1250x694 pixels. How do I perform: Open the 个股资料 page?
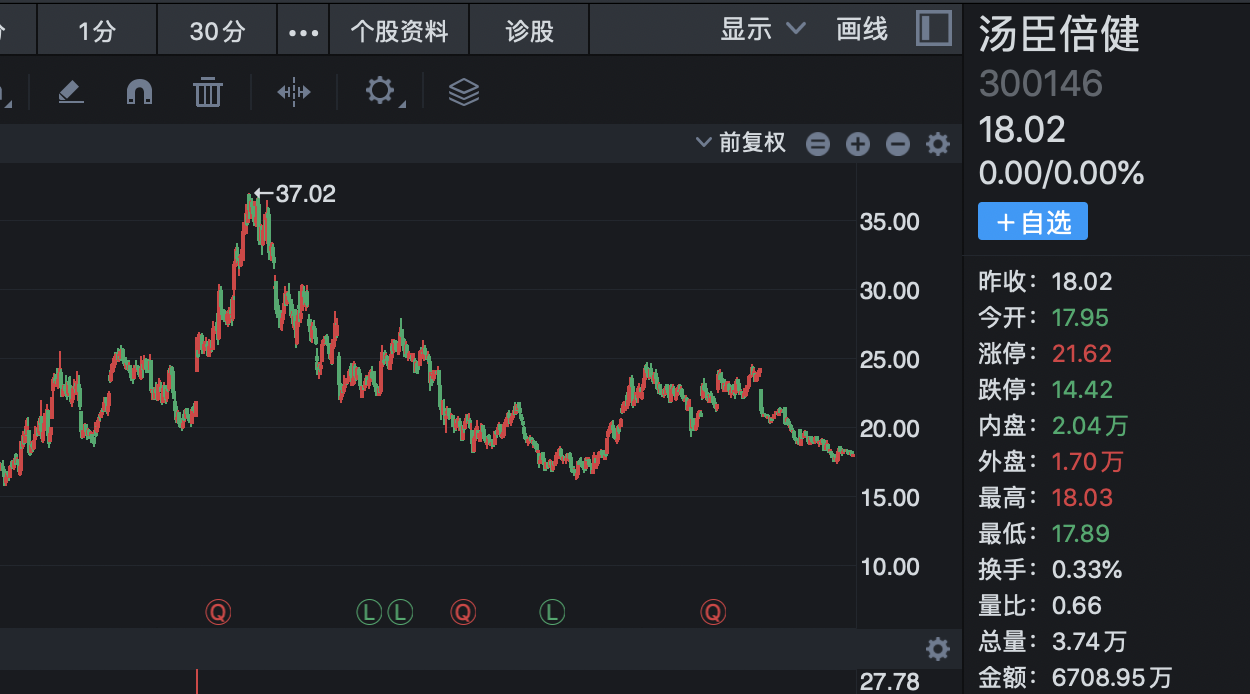pos(399,32)
